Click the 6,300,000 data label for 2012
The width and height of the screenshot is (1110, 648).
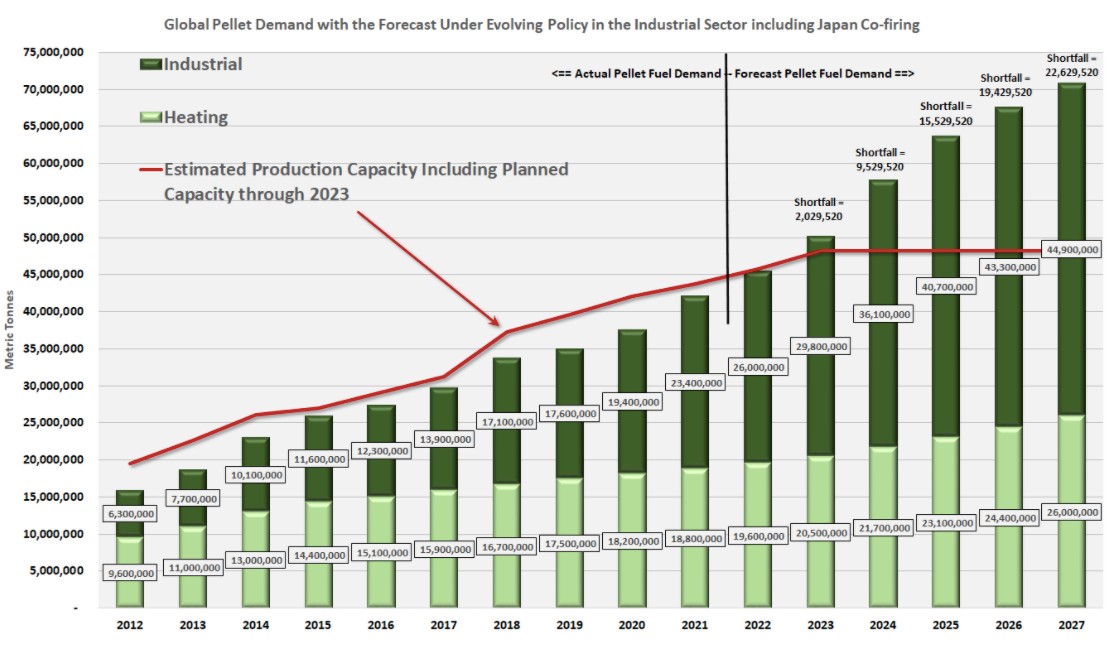(x=131, y=514)
